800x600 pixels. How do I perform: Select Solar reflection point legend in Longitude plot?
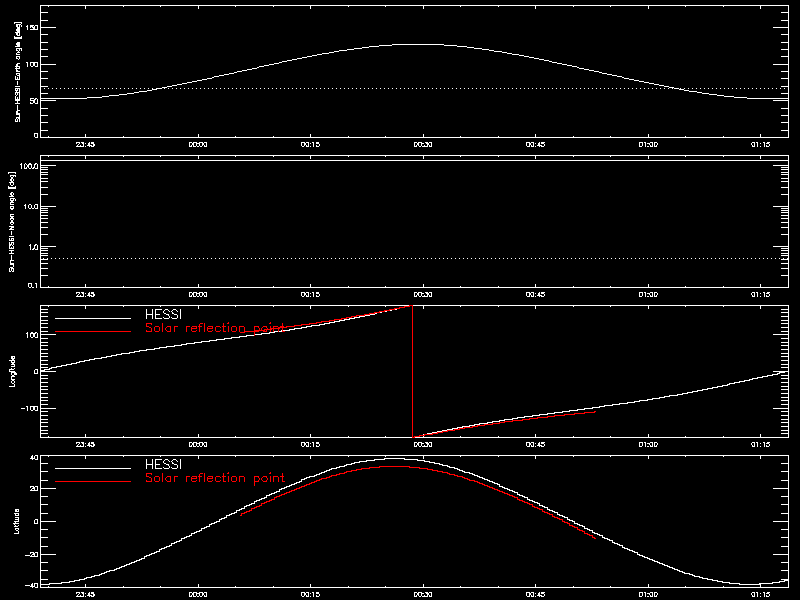pyautogui.click(x=215, y=328)
